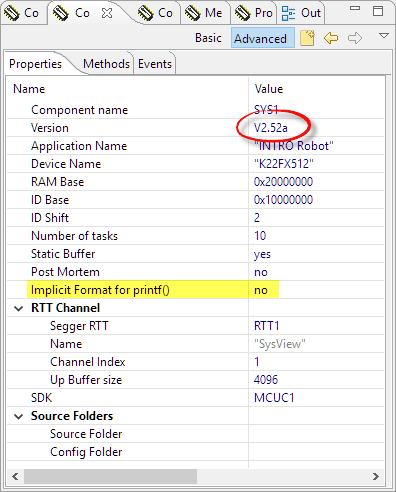Switch to Basic view mode
Image resolution: width=396 pixels, height=492 pixels.
[208, 38]
